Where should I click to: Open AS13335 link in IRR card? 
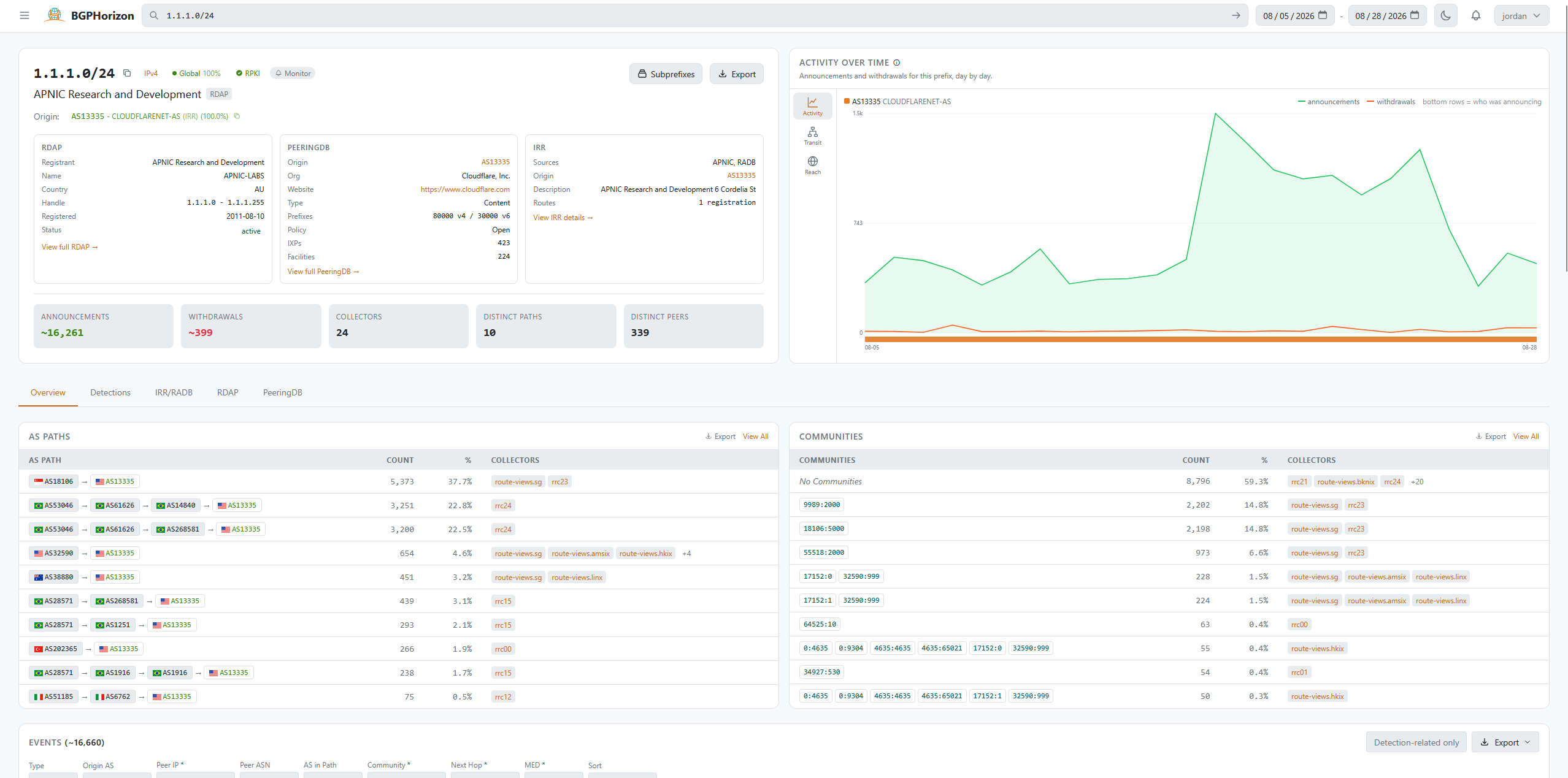tap(741, 175)
